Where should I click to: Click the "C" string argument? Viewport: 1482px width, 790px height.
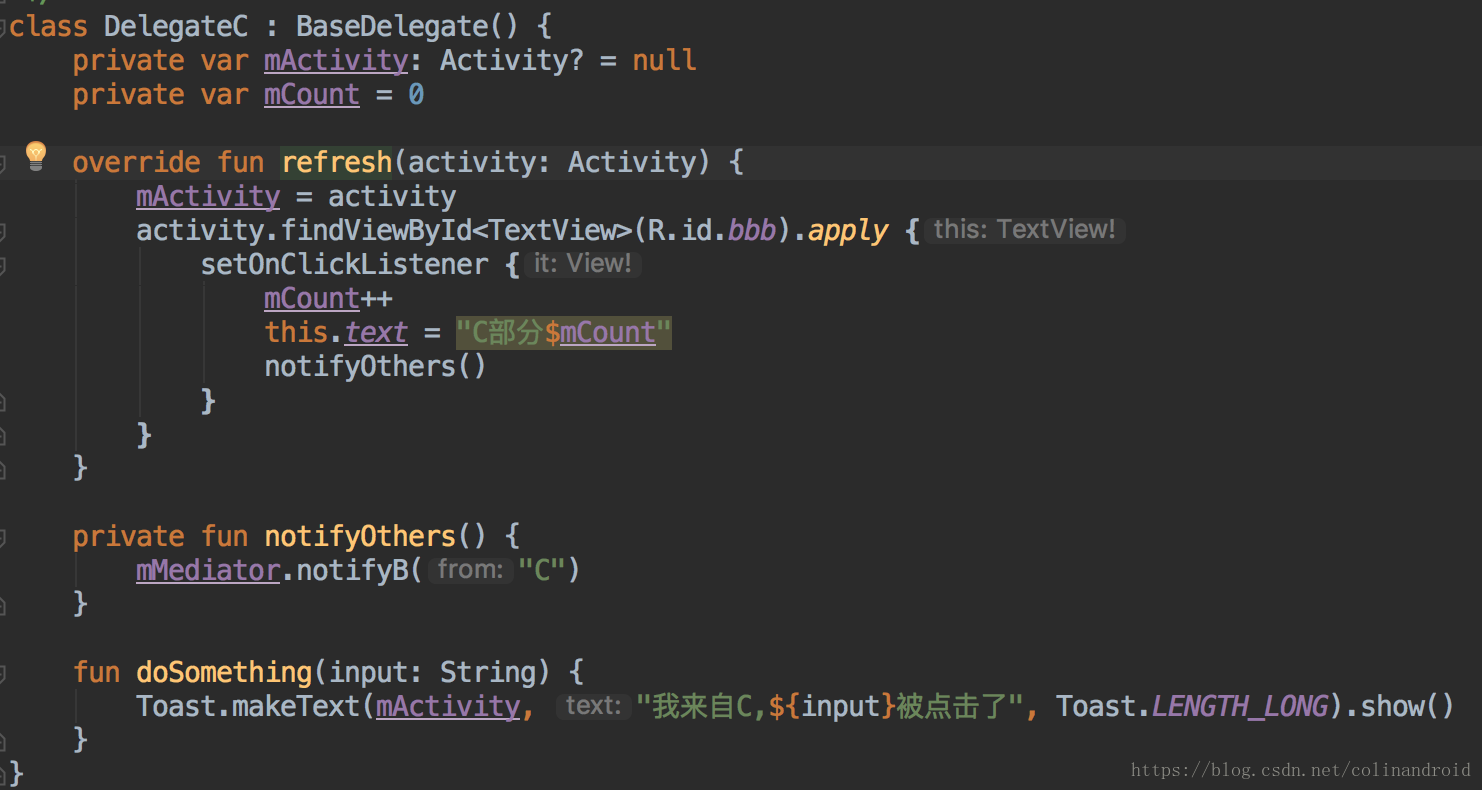click(542, 571)
